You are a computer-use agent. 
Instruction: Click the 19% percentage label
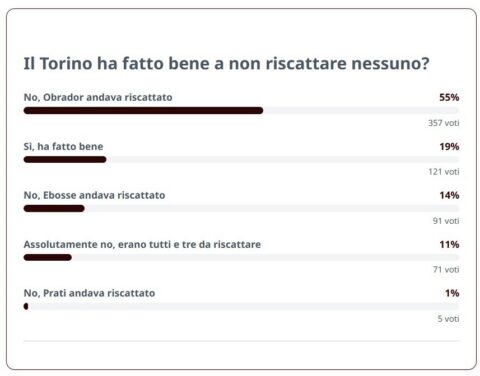(x=449, y=146)
